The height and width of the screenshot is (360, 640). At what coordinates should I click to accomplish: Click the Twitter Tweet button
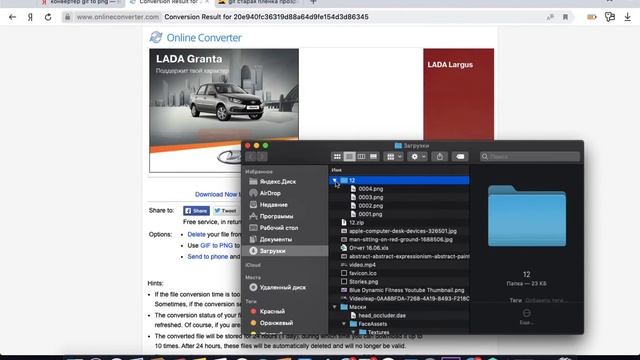coord(225,211)
